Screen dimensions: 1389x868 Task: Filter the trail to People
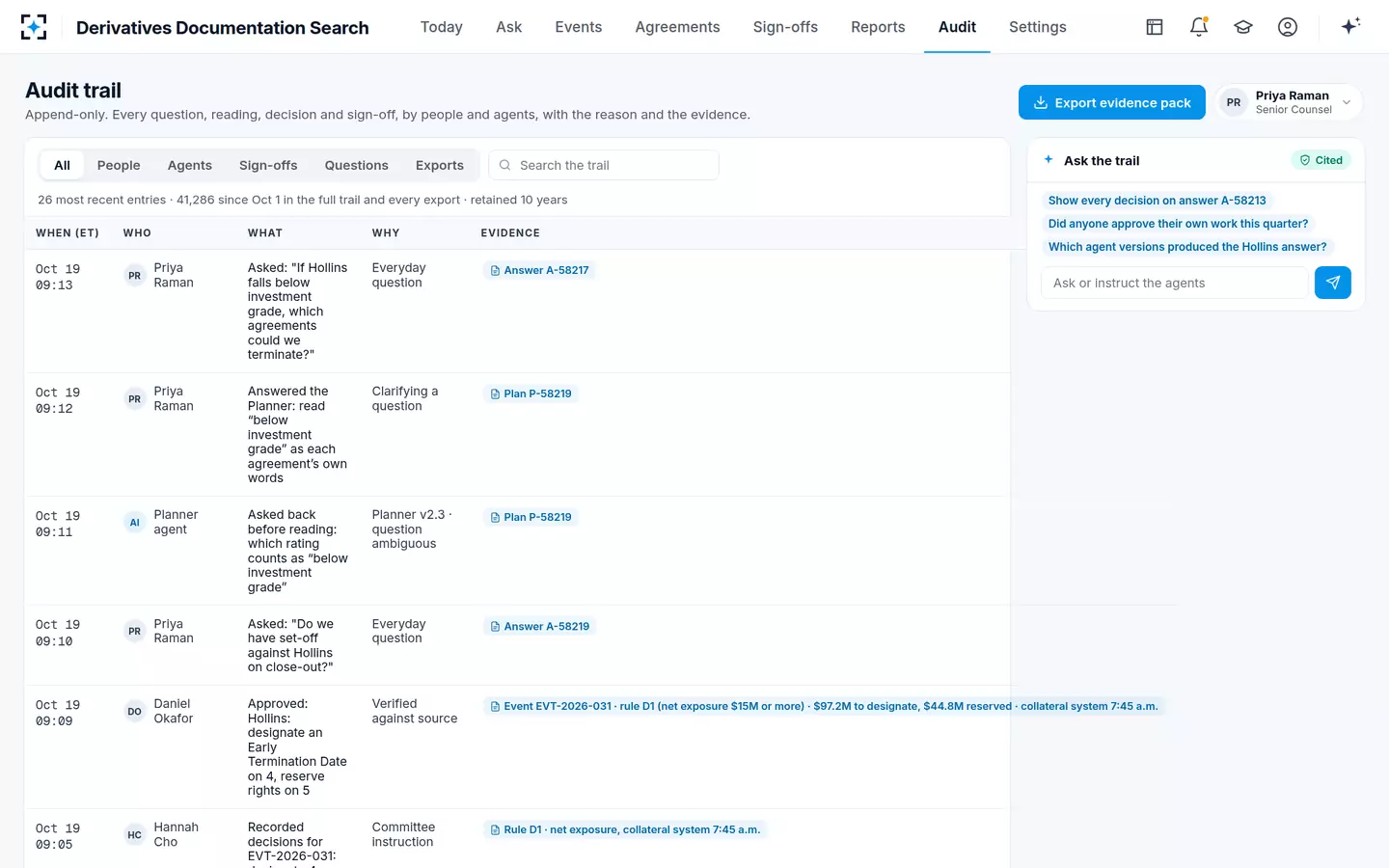(119, 165)
